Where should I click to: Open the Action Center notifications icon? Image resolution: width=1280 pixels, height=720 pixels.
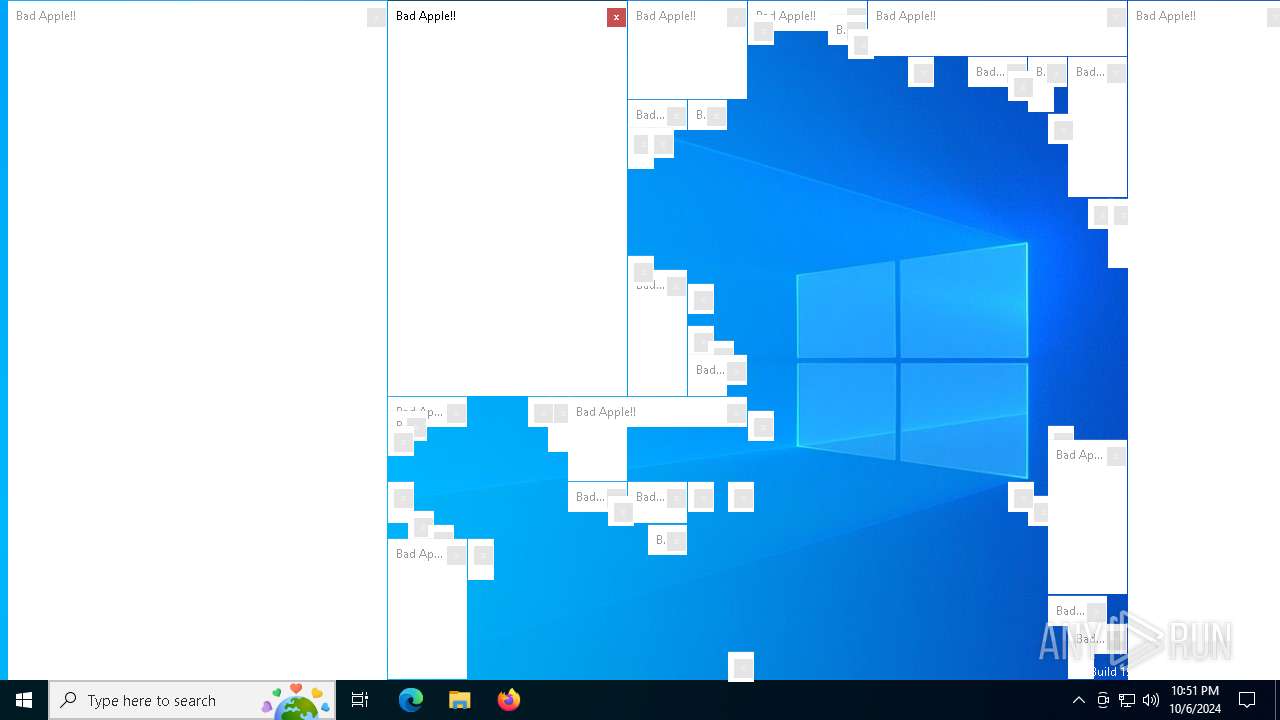coord(1247,700)
